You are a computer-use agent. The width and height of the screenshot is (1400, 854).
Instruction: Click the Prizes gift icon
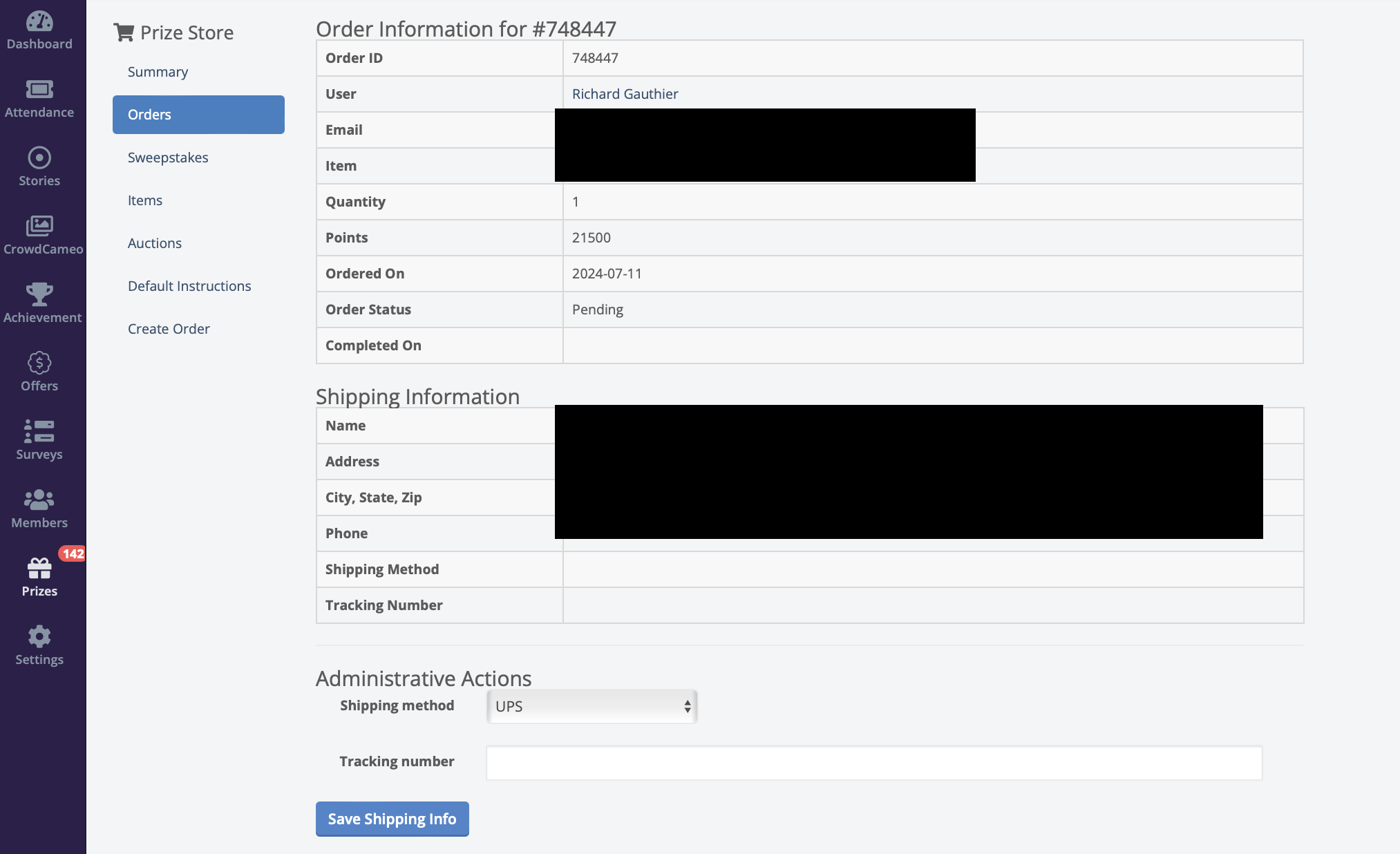click(x=39, y=569)
